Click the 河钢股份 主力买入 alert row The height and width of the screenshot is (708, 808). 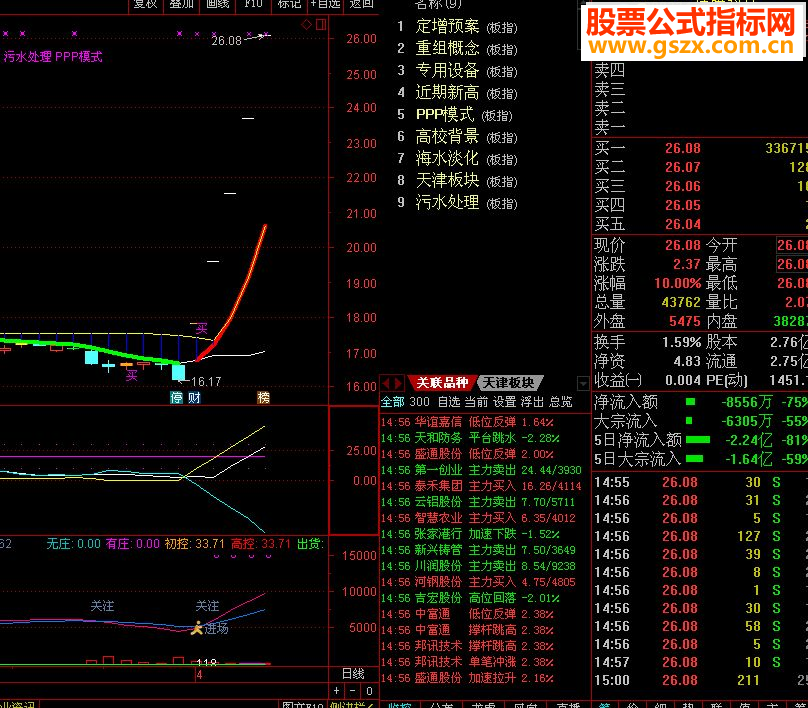478,582
